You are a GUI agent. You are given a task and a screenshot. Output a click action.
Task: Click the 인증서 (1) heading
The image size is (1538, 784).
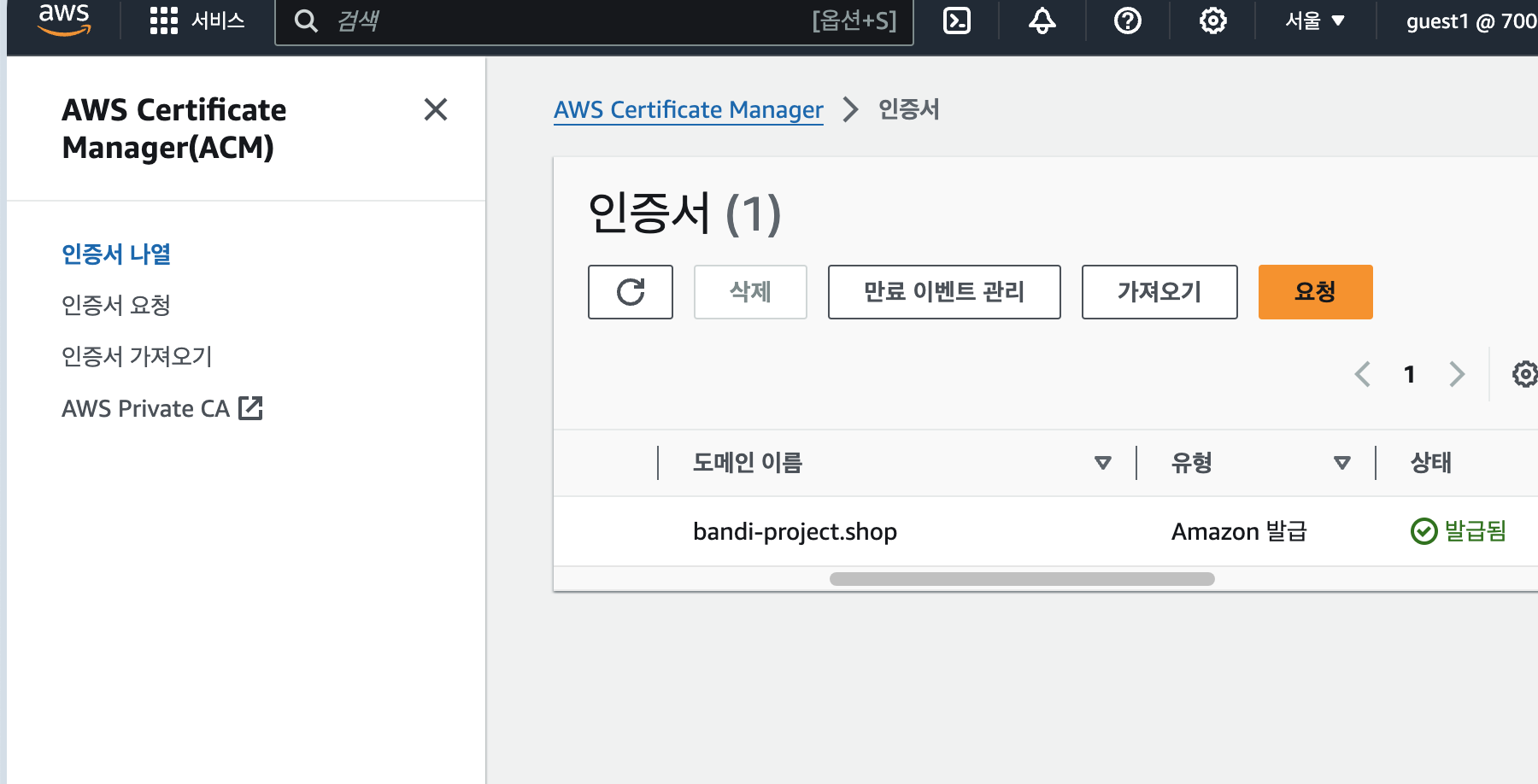pos(684,214)
